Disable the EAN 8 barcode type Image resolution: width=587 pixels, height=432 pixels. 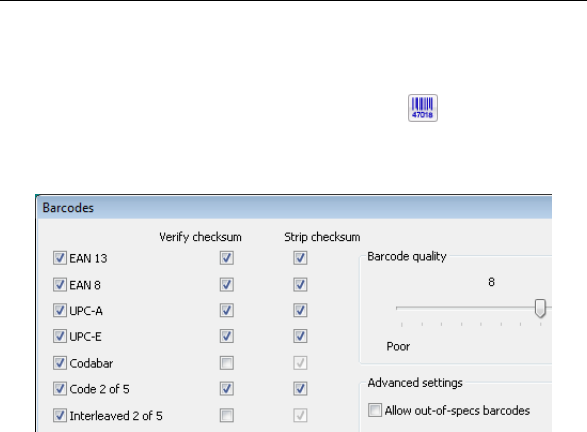[60, 285]
